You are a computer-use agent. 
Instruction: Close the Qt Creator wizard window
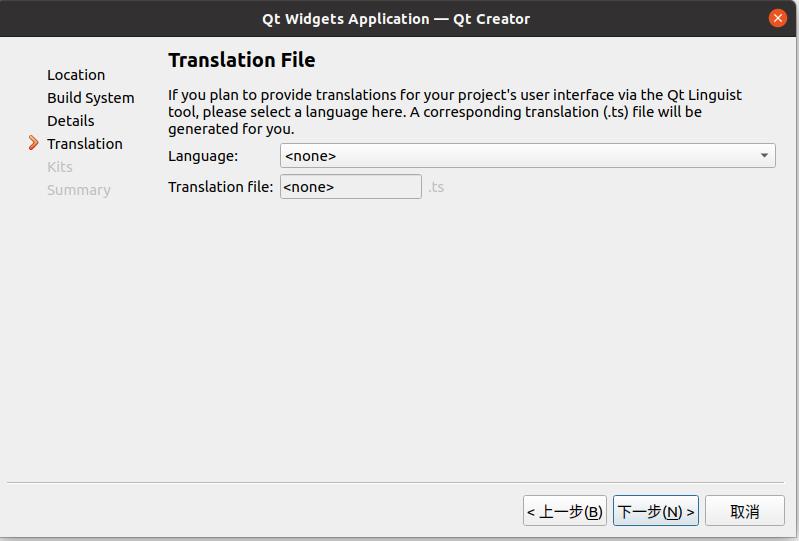778,18
